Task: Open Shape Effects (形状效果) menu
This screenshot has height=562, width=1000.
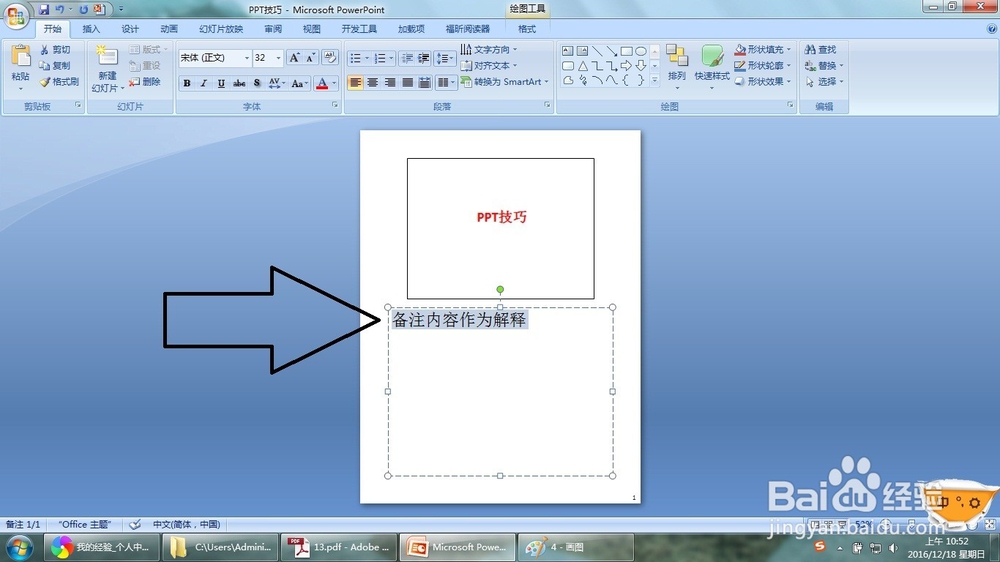Action: coord(762,82)
